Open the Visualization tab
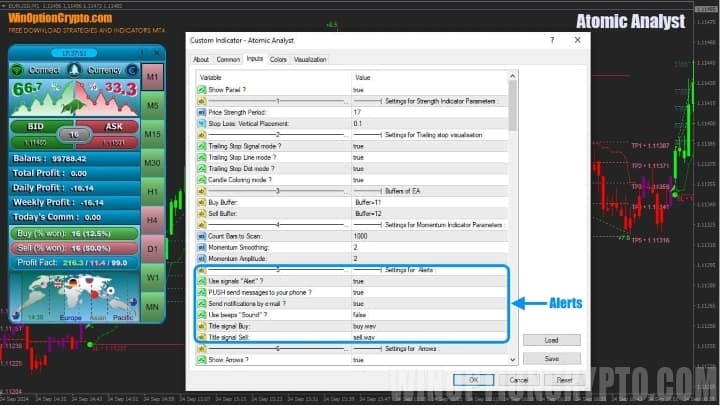The width and height of the screenshot is (720, 405). (310, 59)
